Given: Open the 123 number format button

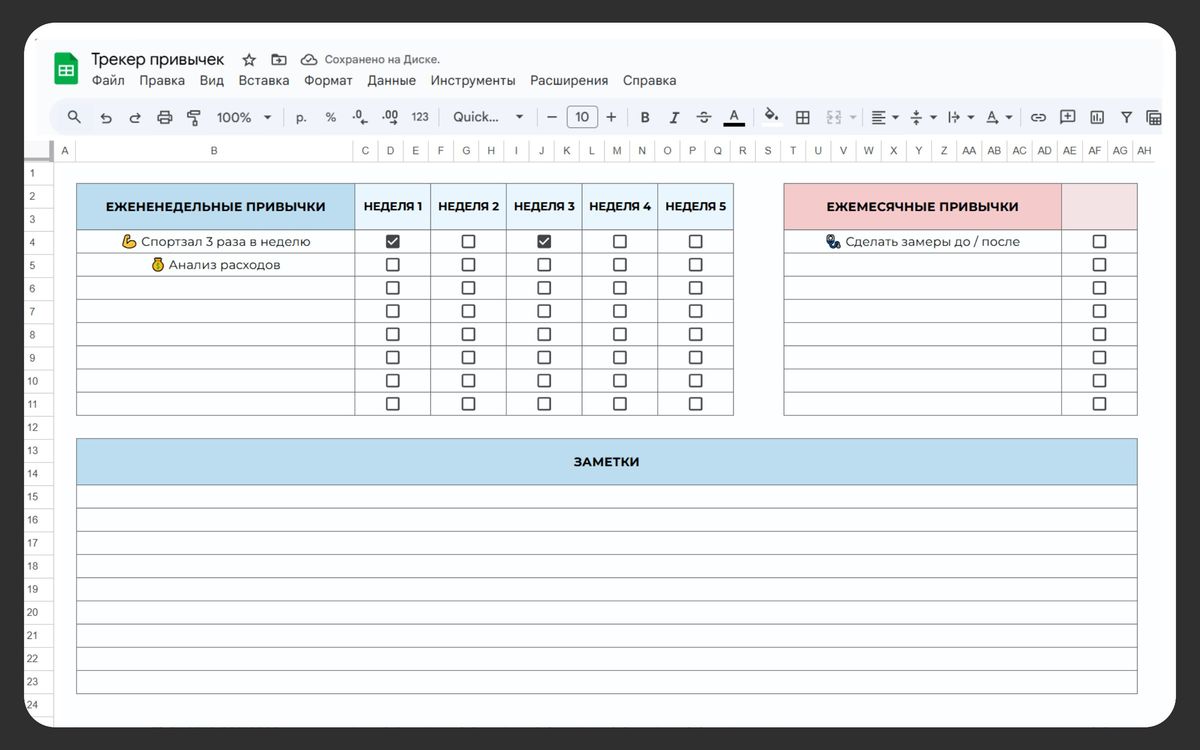Looking at the screenshot, I should [420, 117].
